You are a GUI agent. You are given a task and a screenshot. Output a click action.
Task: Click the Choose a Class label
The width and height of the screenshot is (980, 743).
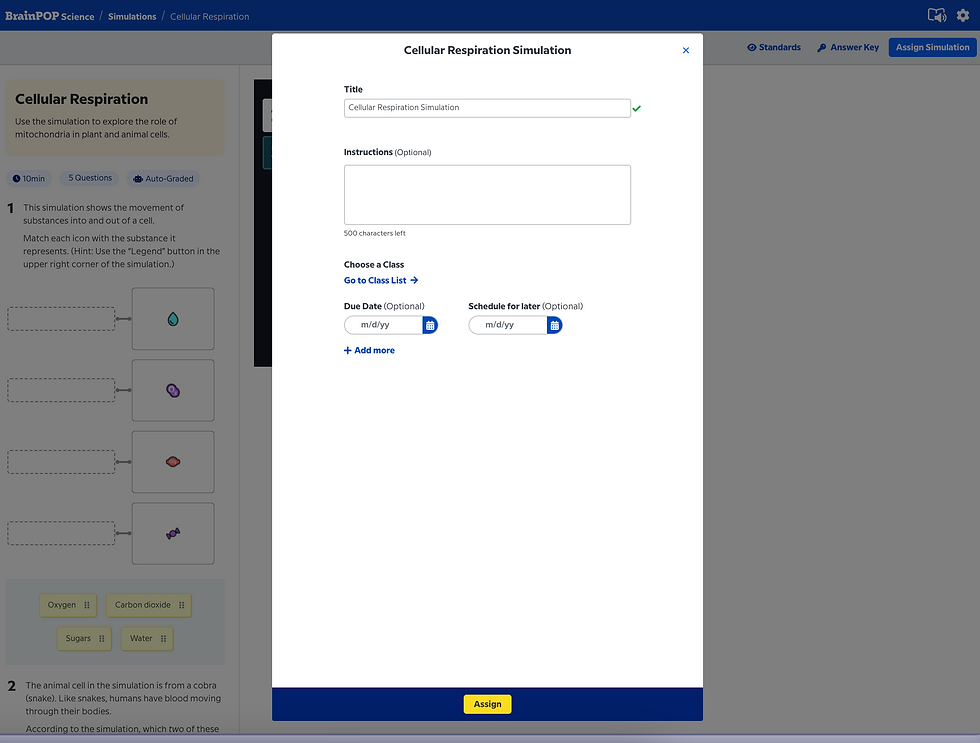[x=374, y=265]
